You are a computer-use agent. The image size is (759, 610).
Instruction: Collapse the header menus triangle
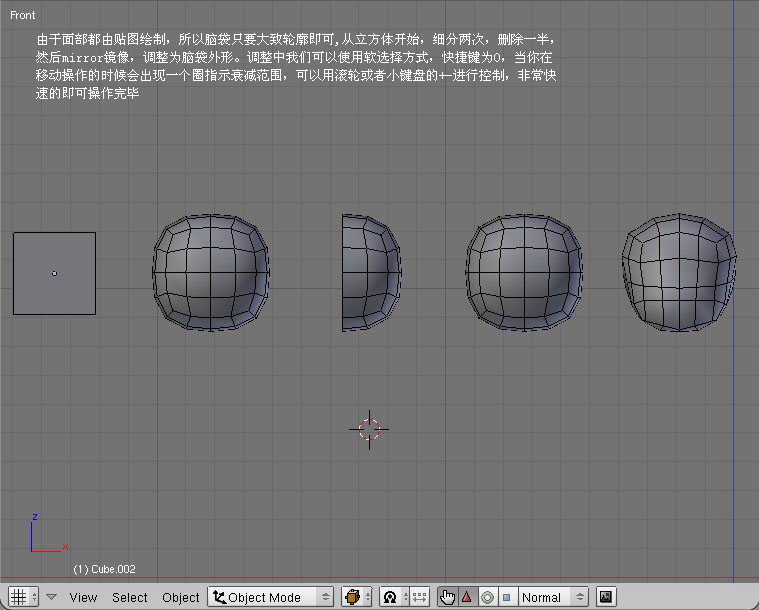[51, 597]
